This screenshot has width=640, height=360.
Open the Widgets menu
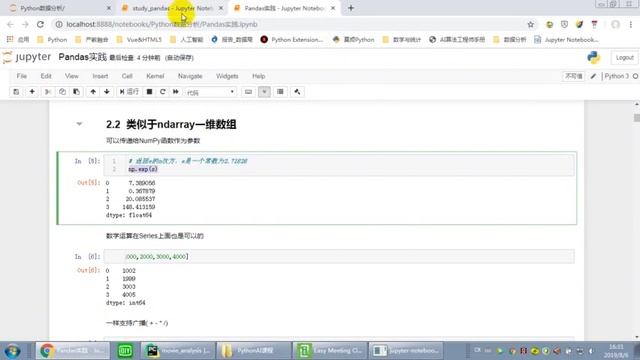(x=227, y=76)
